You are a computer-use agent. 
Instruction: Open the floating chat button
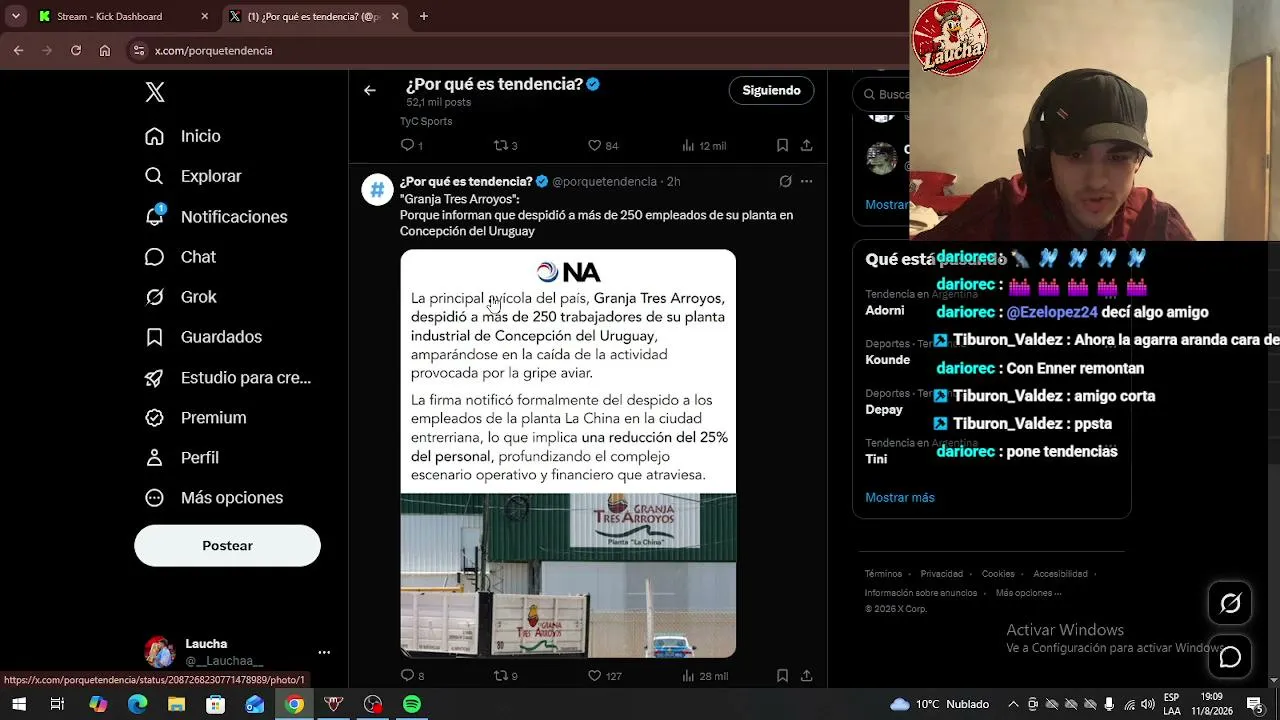tap(1230, 657)
